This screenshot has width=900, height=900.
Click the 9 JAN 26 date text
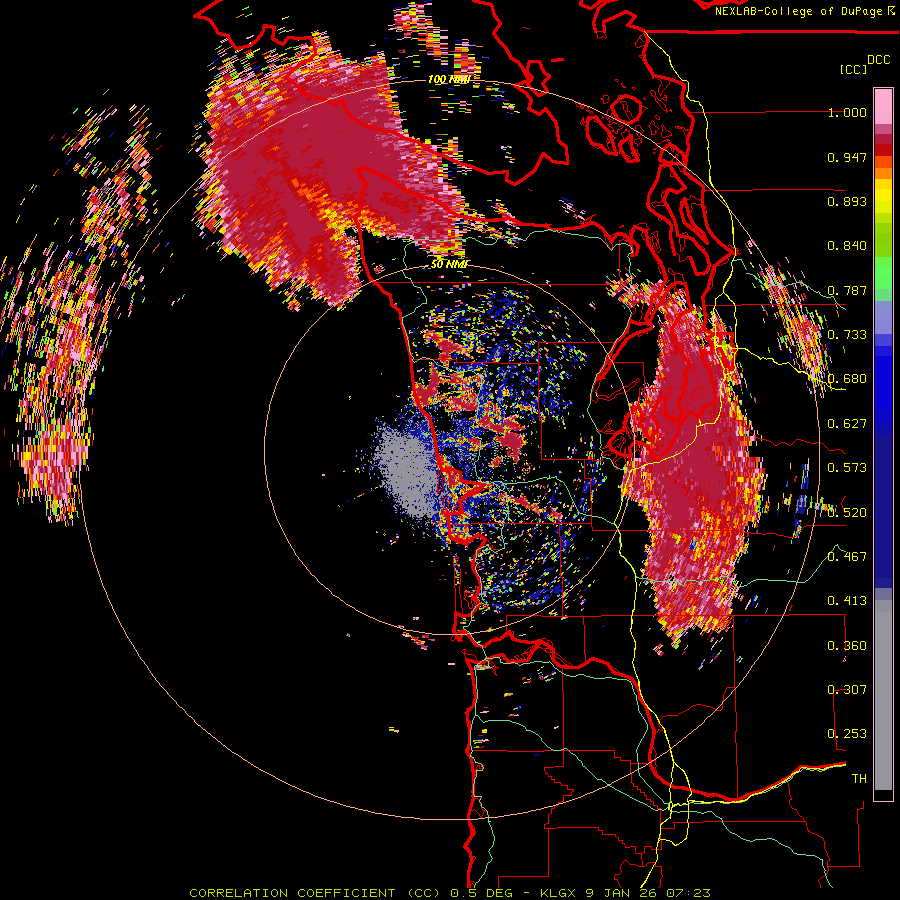coord(622,893)
